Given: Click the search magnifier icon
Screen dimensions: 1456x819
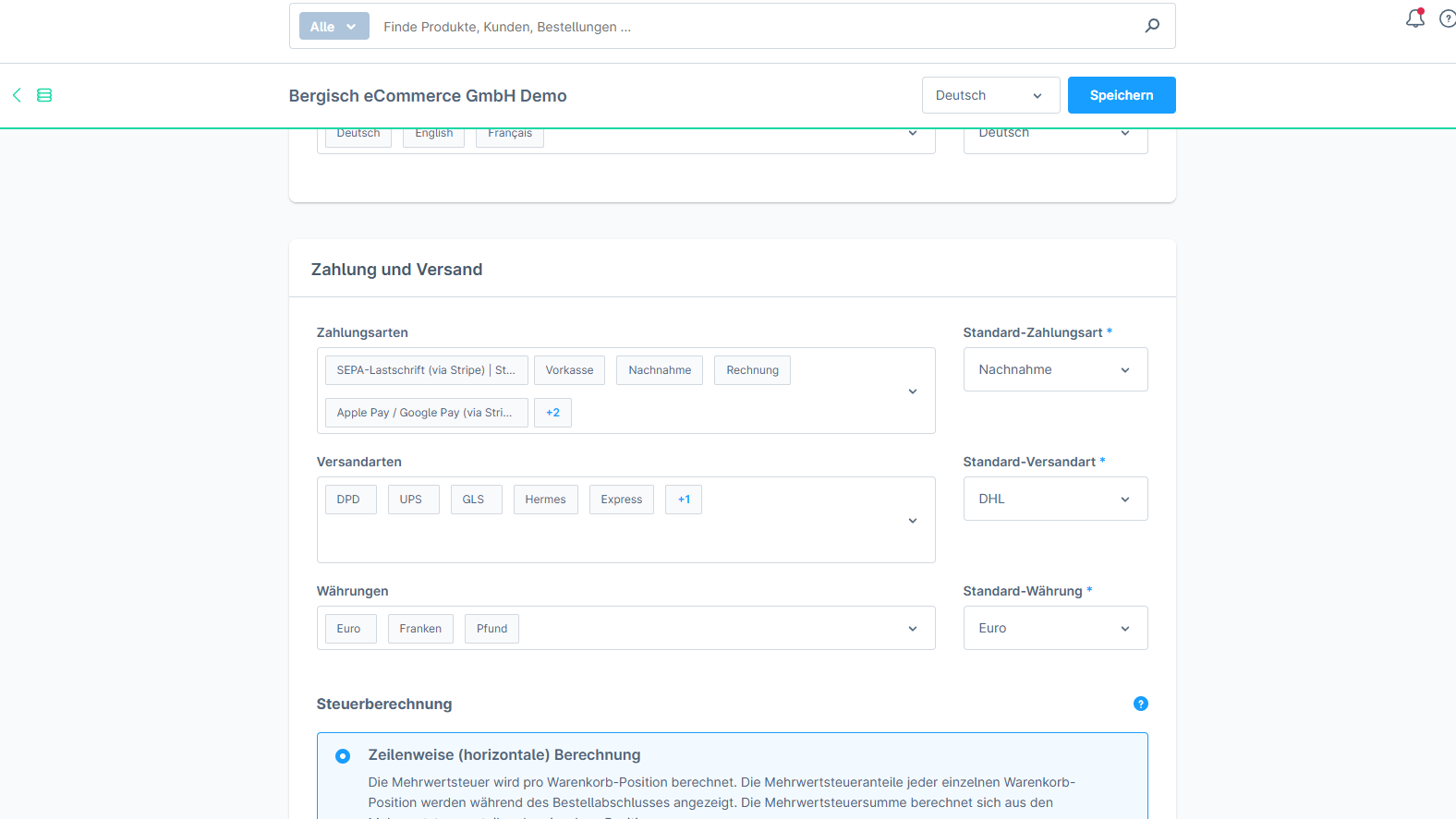Looking at the screenshot, I should tap(1152, 26).
